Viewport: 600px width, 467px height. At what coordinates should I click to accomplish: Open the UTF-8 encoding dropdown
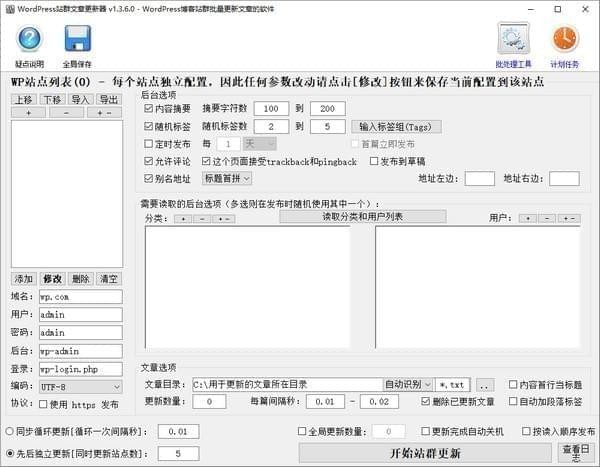pos(81,387)
